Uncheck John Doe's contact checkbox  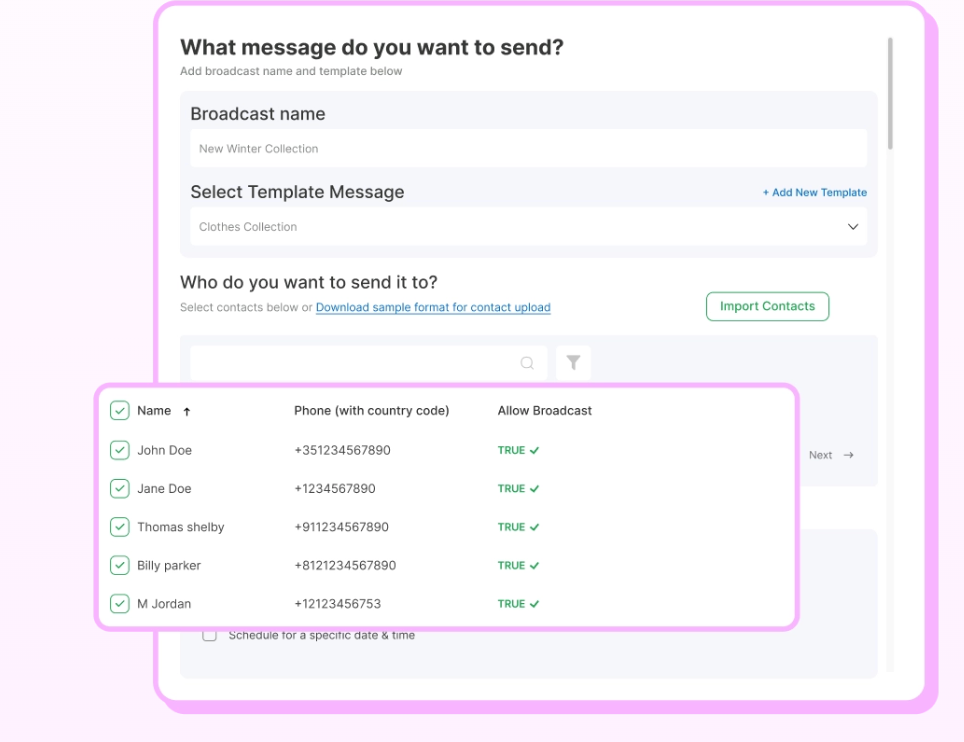119,450
